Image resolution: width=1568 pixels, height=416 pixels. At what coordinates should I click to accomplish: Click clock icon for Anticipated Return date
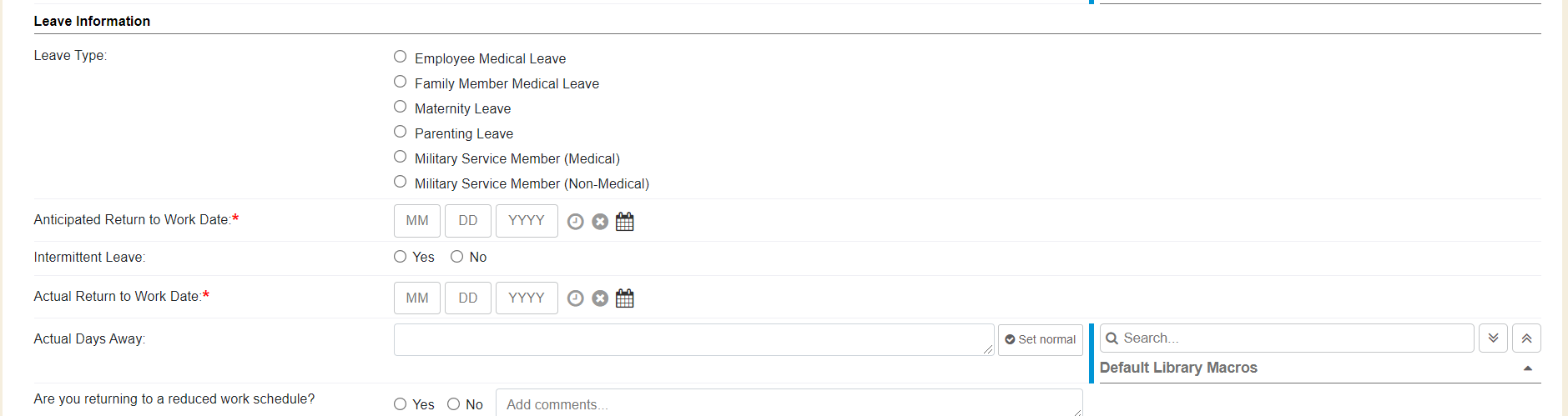(575, 222)
